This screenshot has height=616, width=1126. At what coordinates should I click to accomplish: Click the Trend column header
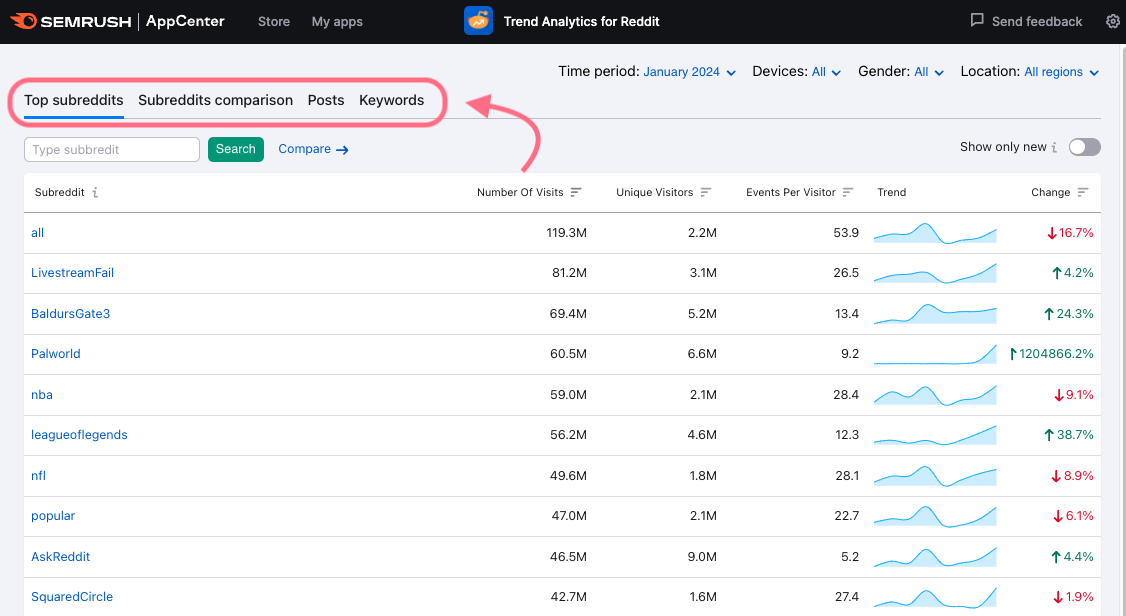(x=892, y=192)
